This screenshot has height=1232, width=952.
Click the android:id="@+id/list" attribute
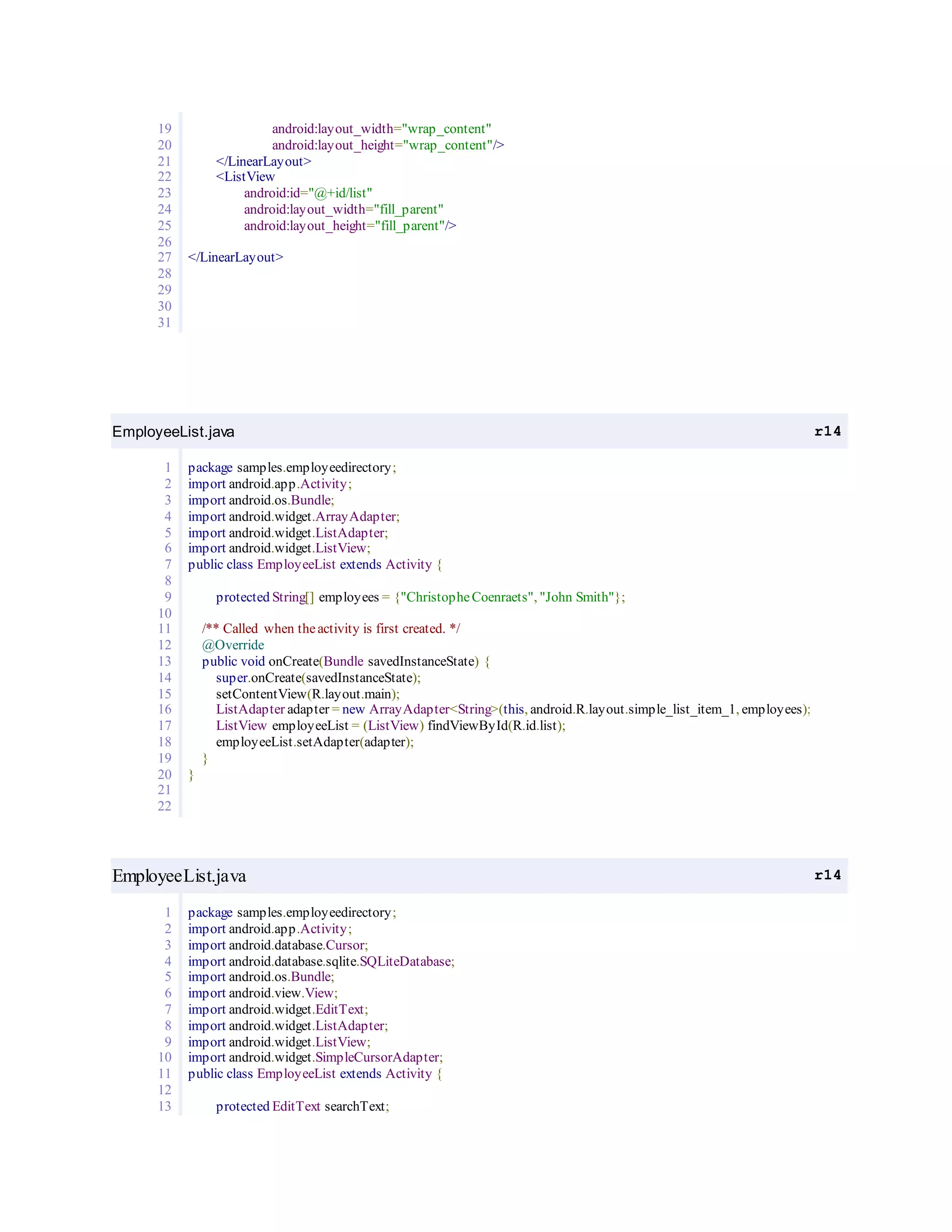(x=307, y=193)
